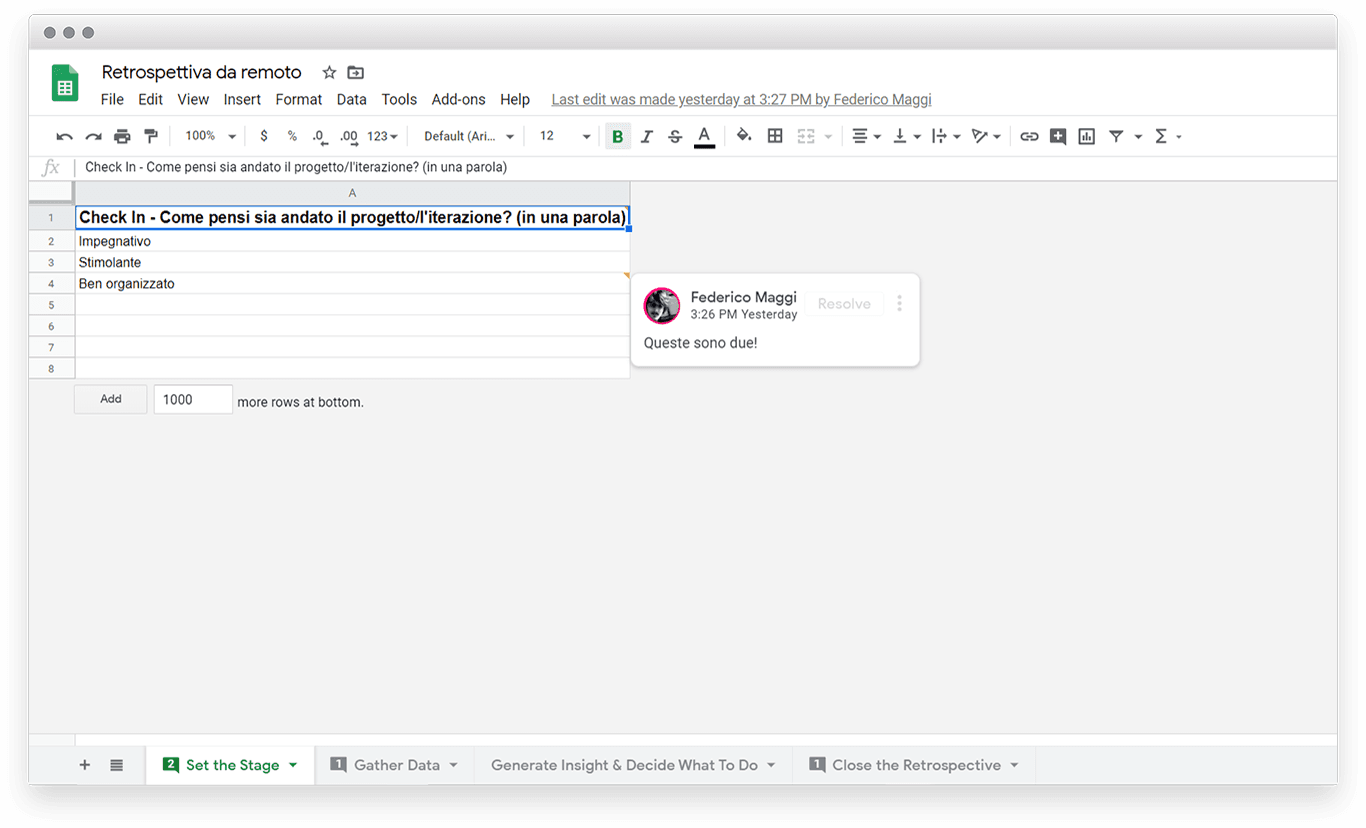Open the font family dropdown
The width and height of the screenshot is (1366, 828).
tap(469, 136)
